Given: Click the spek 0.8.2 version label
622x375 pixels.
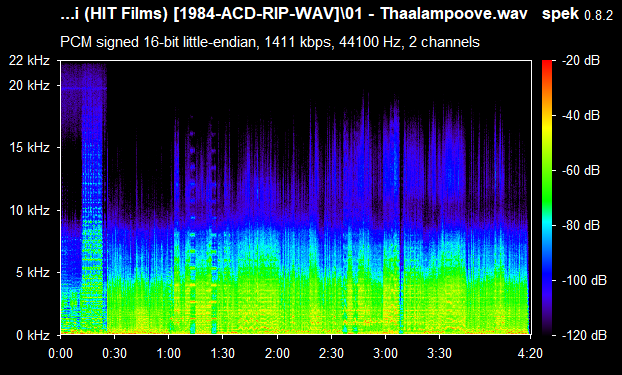Looking at the screenshot, I should point(577,15).
